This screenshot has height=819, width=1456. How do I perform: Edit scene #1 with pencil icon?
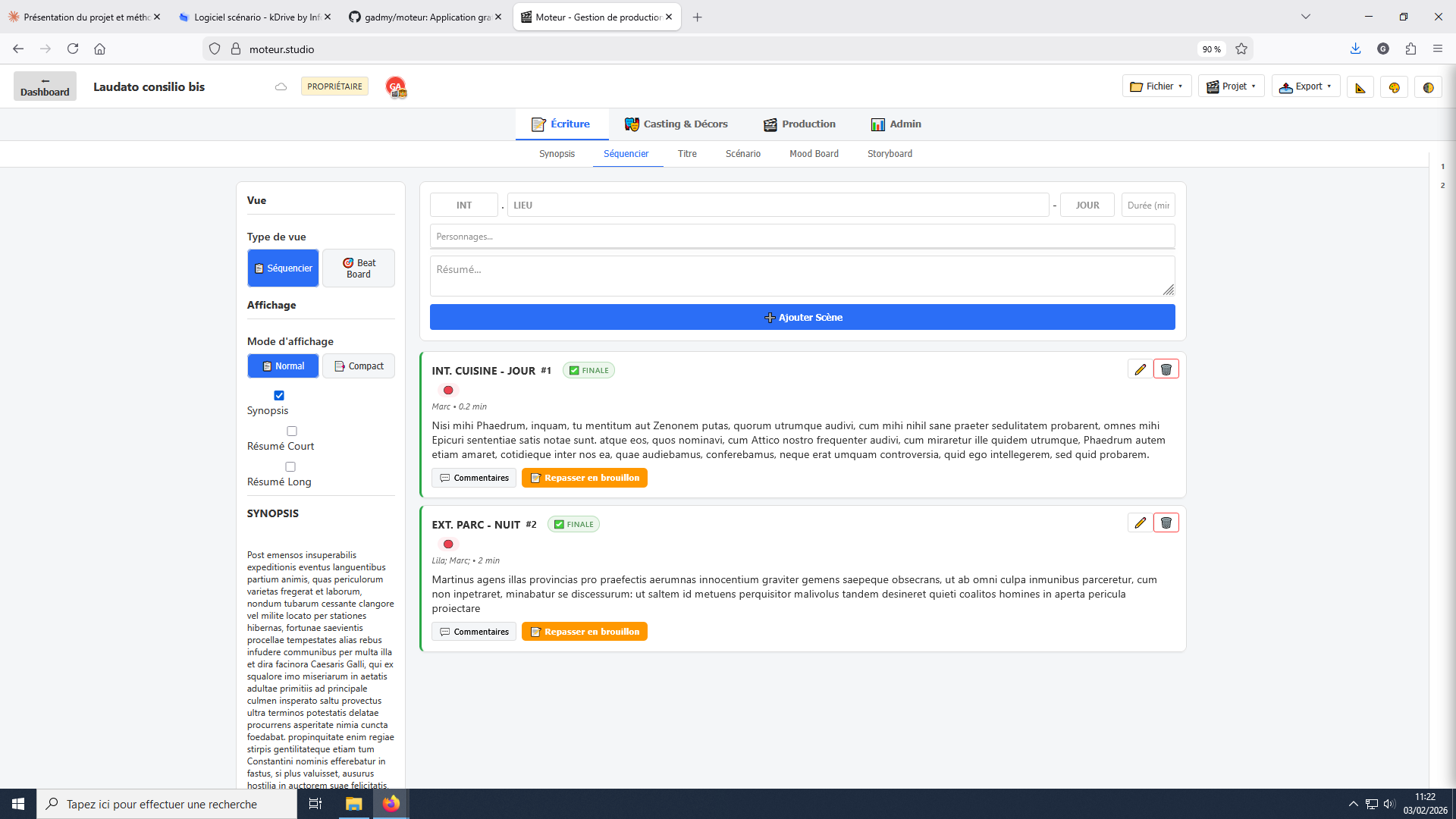click(x=1140, y=369)
